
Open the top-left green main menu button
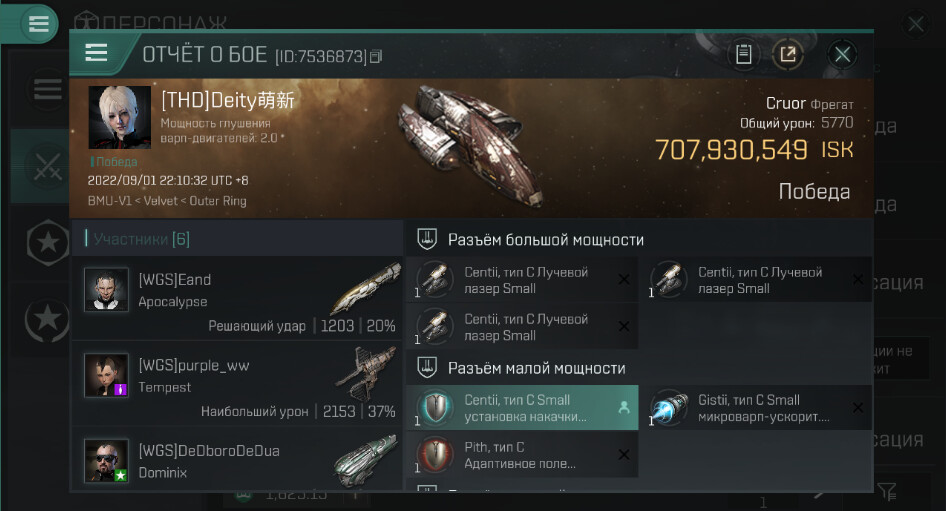coord(39,24)
